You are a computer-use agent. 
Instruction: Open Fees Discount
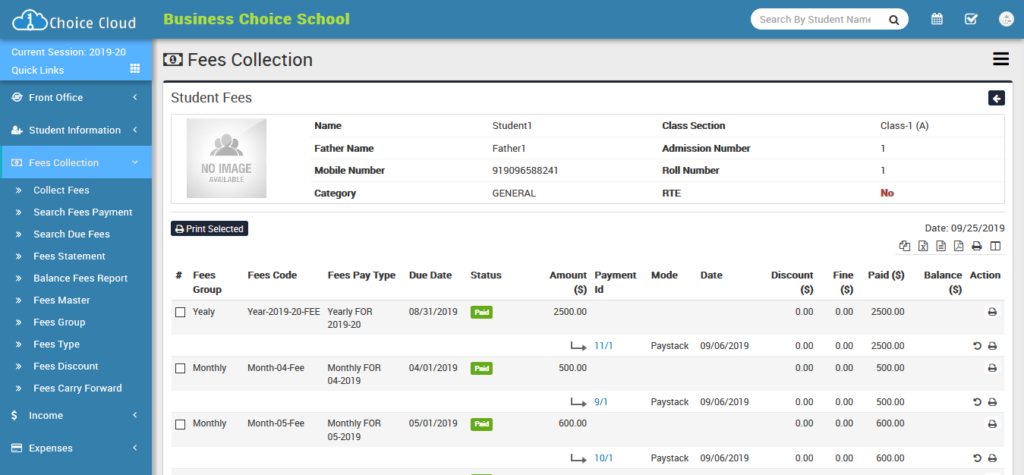pos(66,366)
